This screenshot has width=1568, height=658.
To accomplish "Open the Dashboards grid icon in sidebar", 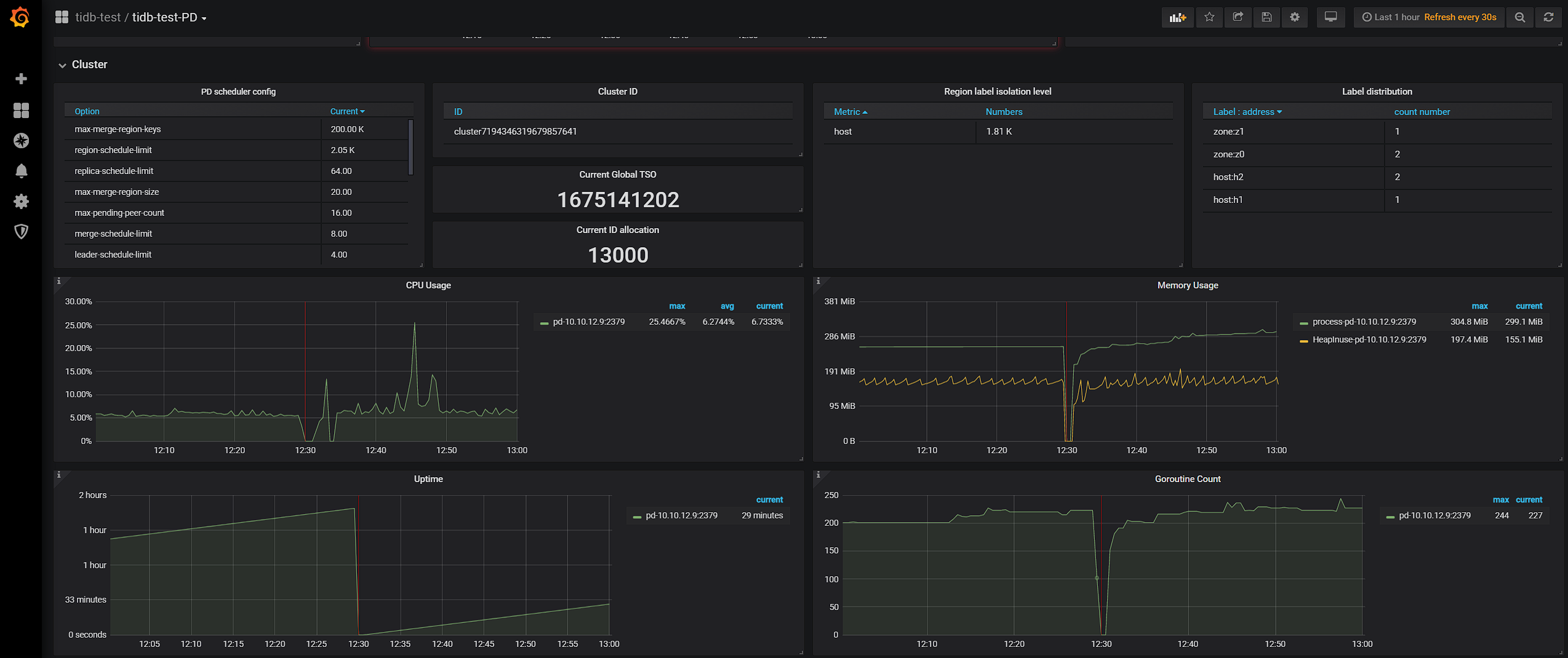I will [x=21, y=110].
